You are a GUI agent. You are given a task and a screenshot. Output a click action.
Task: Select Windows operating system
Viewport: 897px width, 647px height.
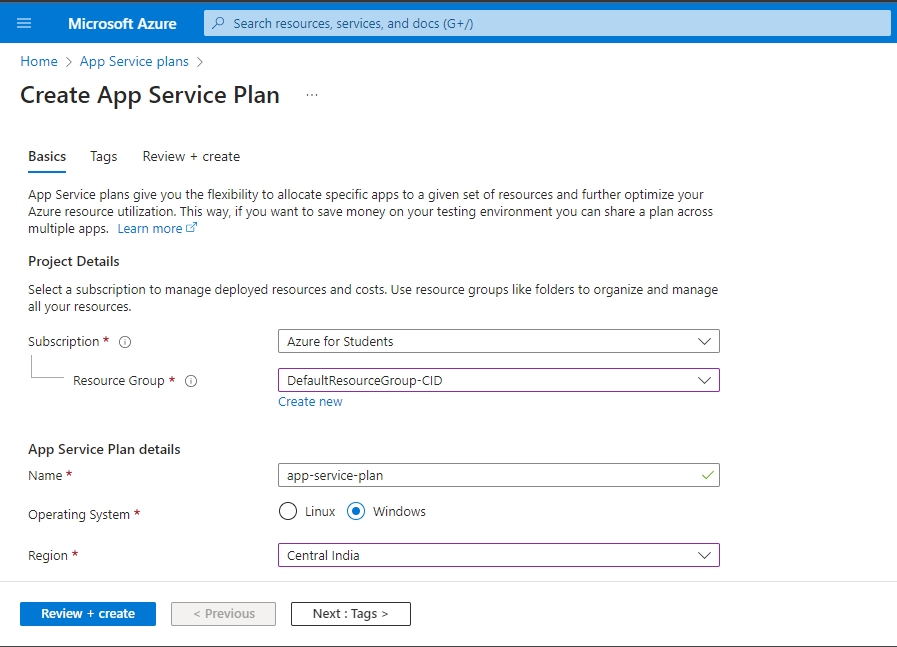356,511
